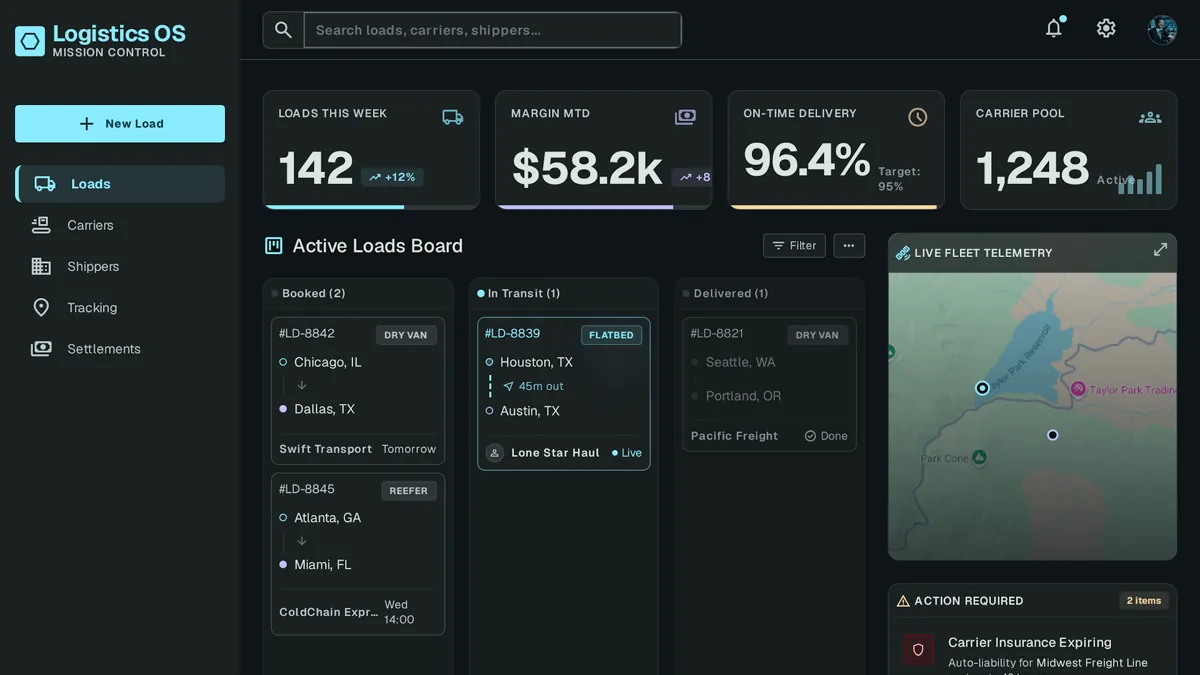Open load card #LD-8845

(x=358, y=554)
